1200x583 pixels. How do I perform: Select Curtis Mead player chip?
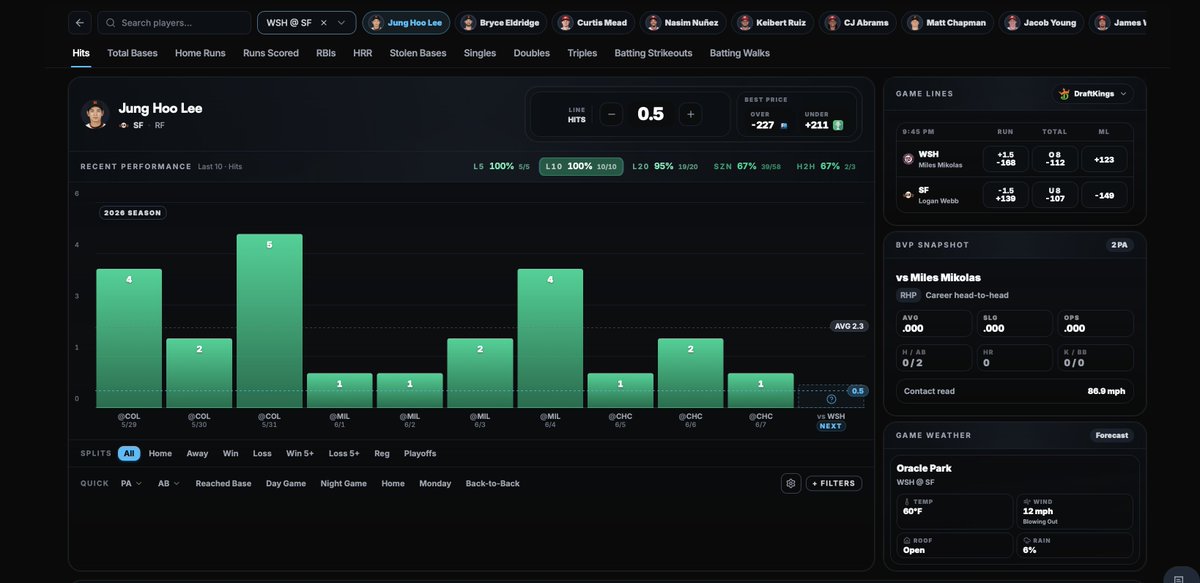[593, 22]
